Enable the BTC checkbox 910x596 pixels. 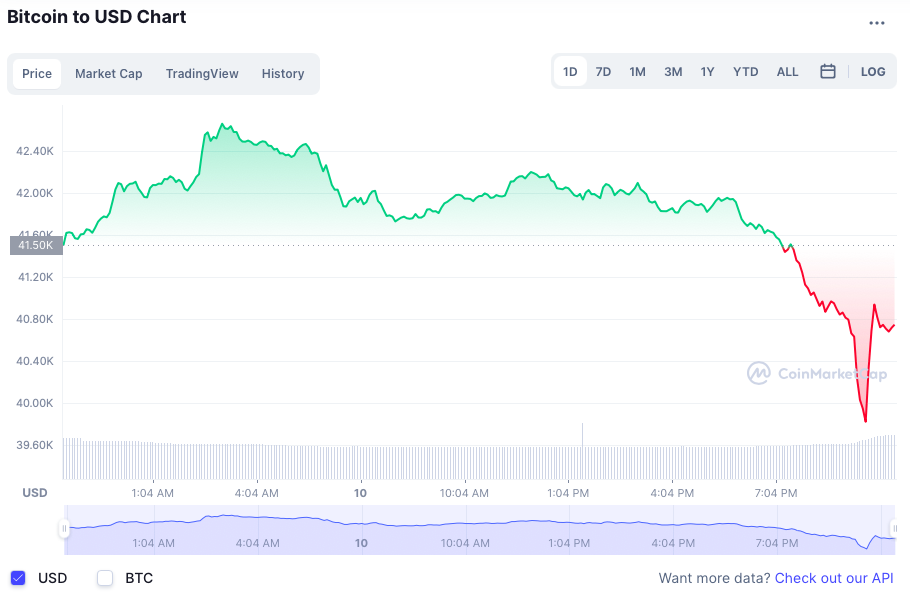coord(105,578)
